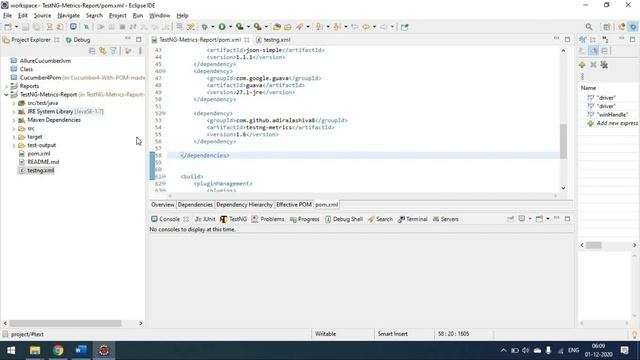Click the editor scroll down arrow

(x=563, y=188)
